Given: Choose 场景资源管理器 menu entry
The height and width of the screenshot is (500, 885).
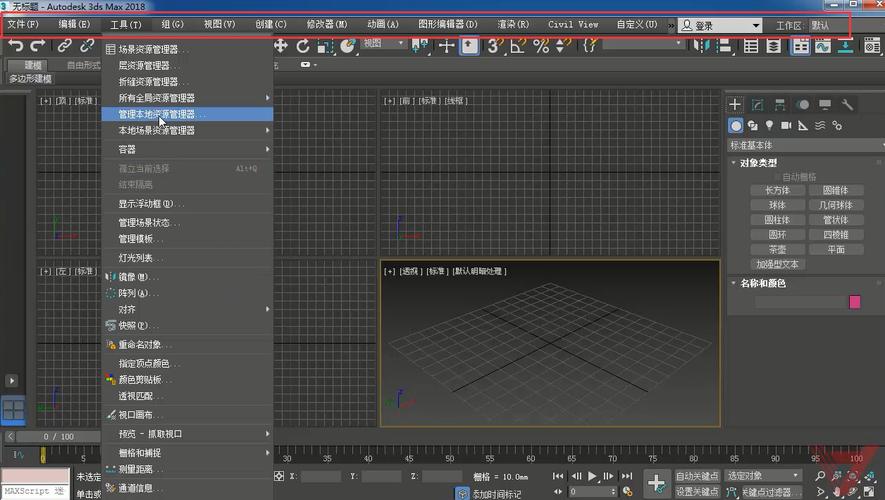Looking at the screenshot, I should coord(187,49).
